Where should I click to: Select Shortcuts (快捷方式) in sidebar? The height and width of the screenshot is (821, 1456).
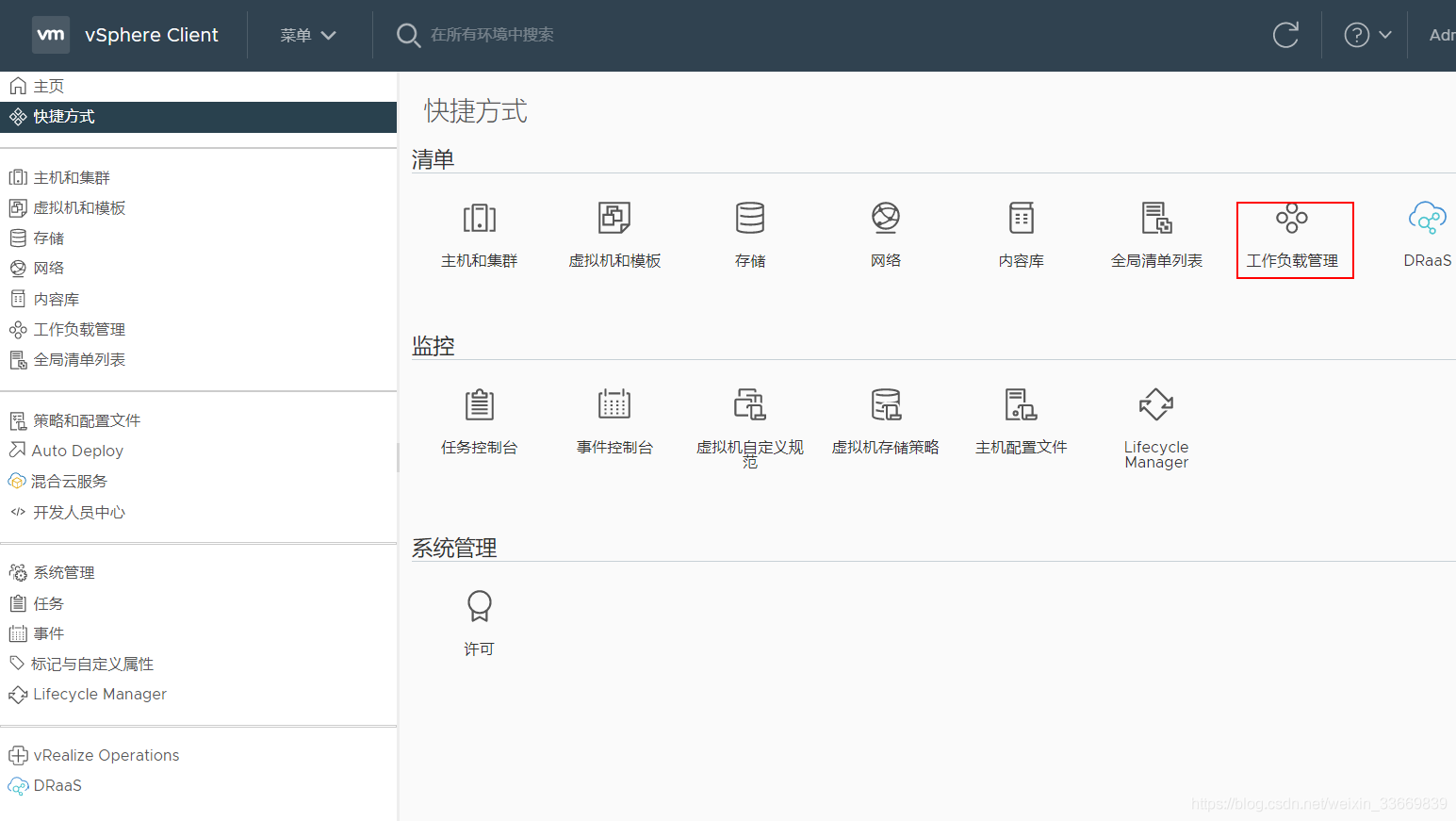[198, 117]
